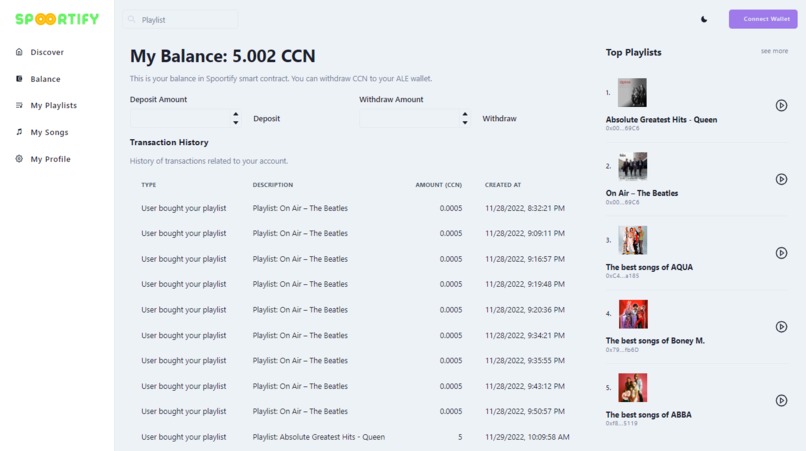Select transaction dated 11/28/2022, 9:43:12 PM

353,386
